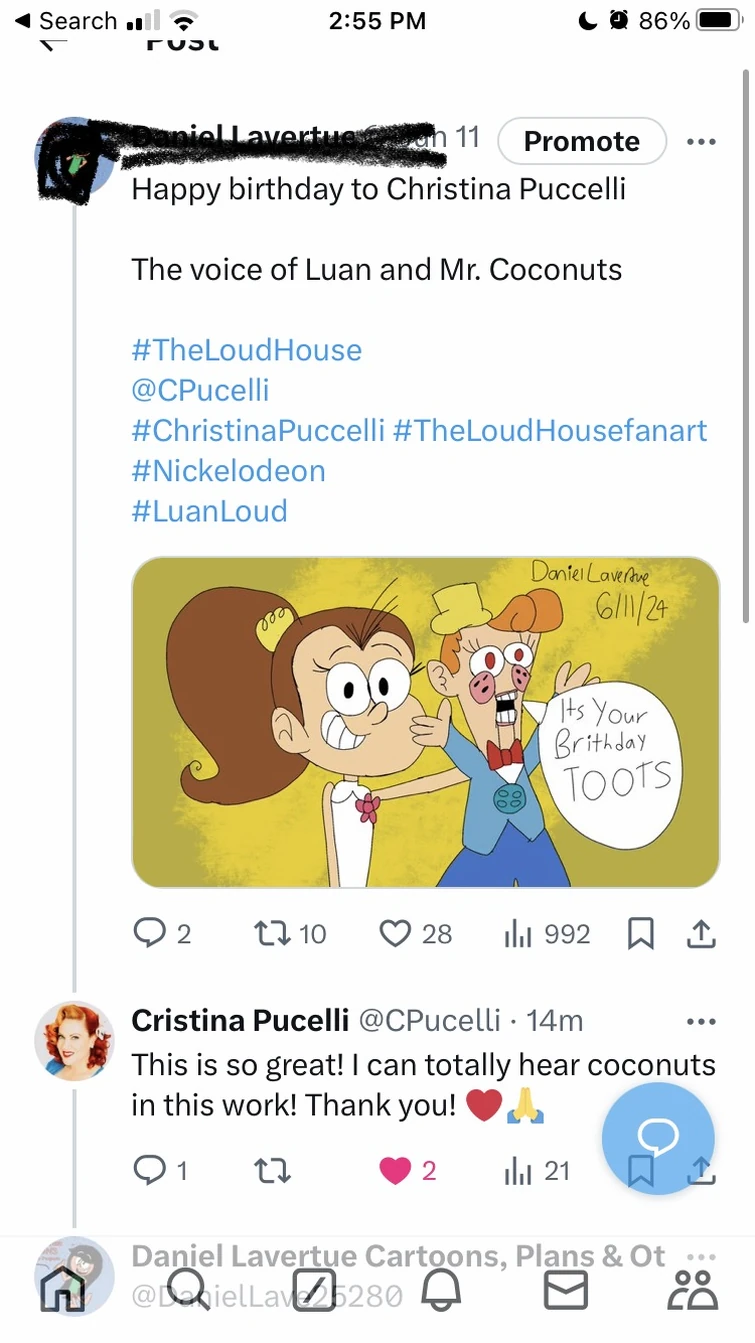
Task: Bookmark the birthday post
Action: 641,933
